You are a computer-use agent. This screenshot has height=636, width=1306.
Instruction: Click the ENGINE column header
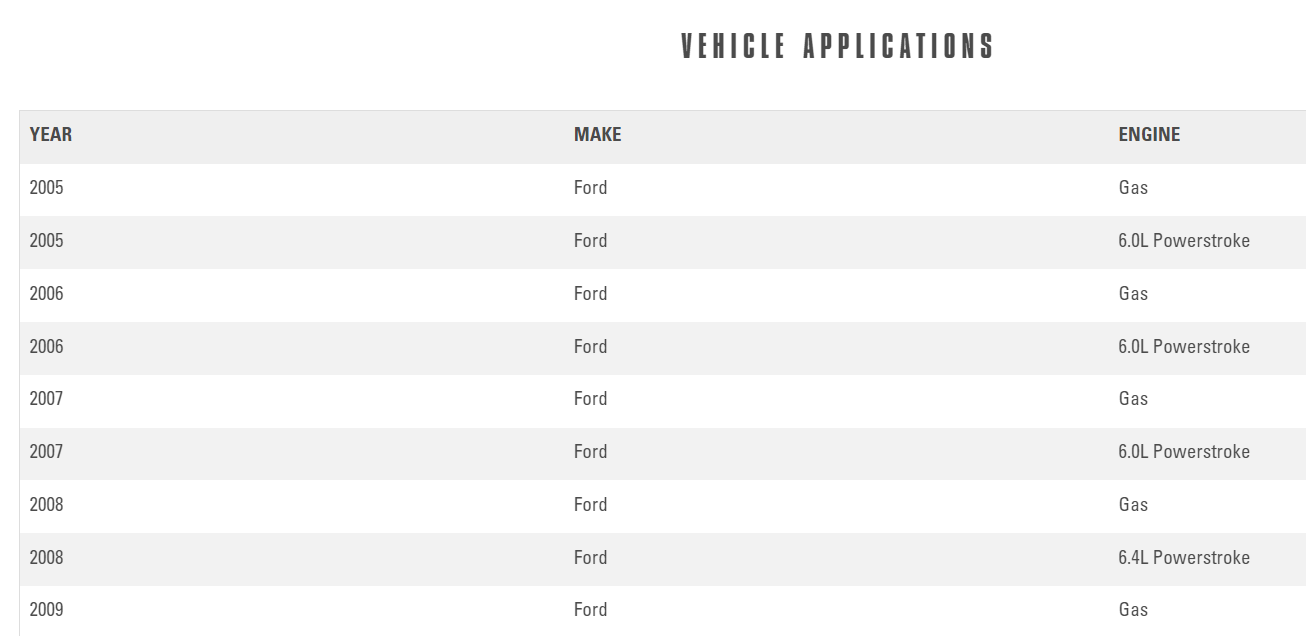point(1149,135)
